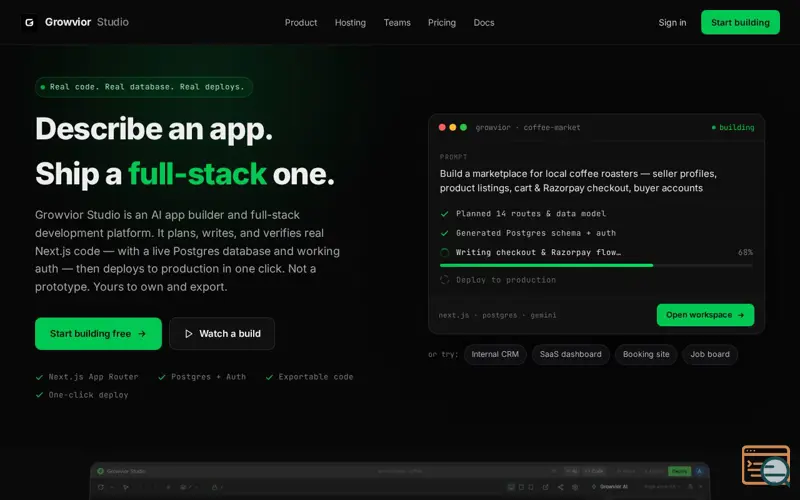Click the 'Exportable code' feature text
800x500 pixels.
316,377
